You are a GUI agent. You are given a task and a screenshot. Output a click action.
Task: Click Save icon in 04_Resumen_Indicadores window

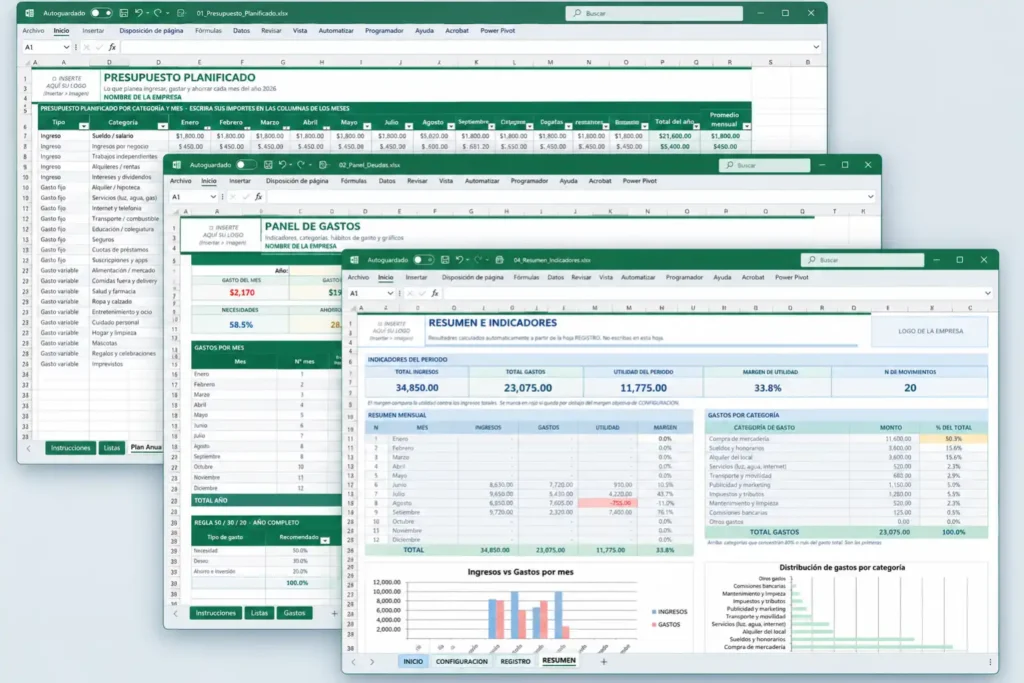(x=445, y=260)
